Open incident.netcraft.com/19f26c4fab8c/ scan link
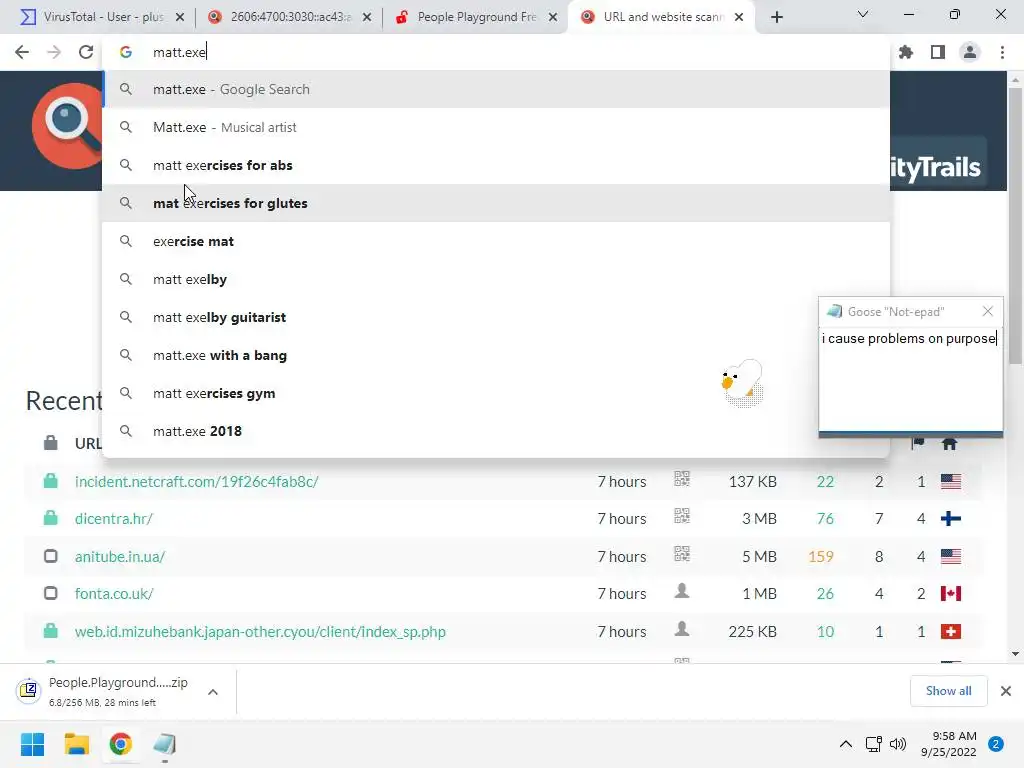Viewport: 1024px width, 768px height. point(197,481)
